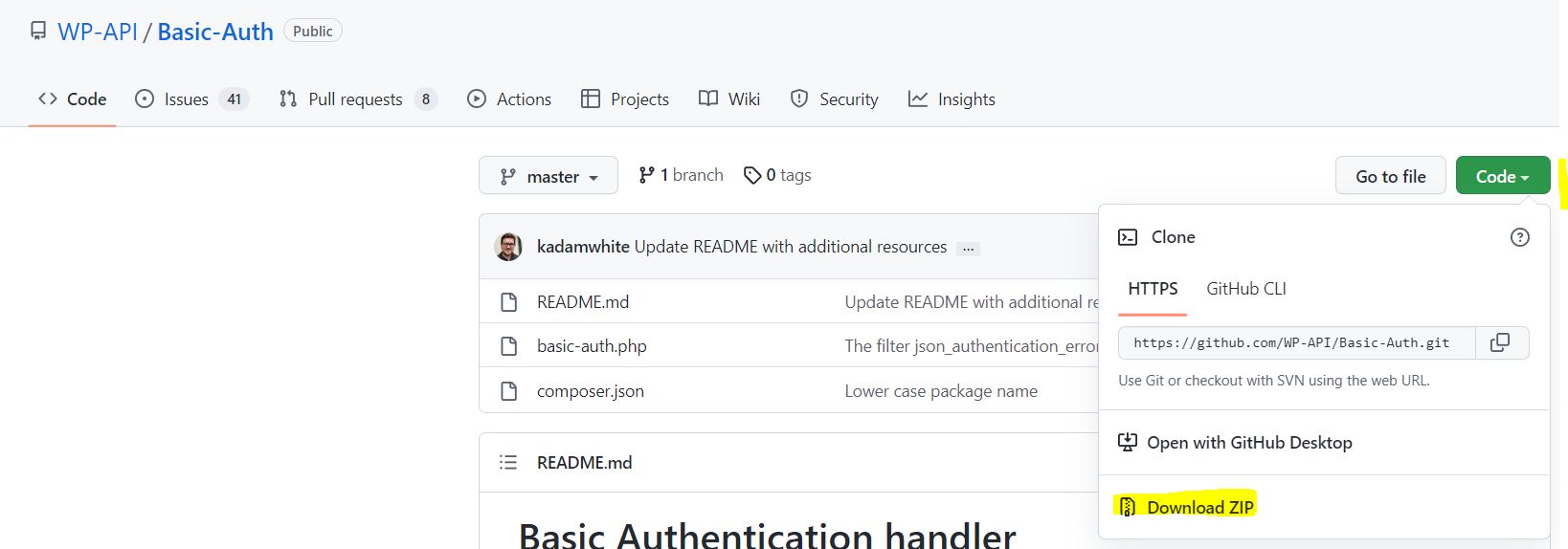
Task: Open the README table of contents icon
Action: 508,463
